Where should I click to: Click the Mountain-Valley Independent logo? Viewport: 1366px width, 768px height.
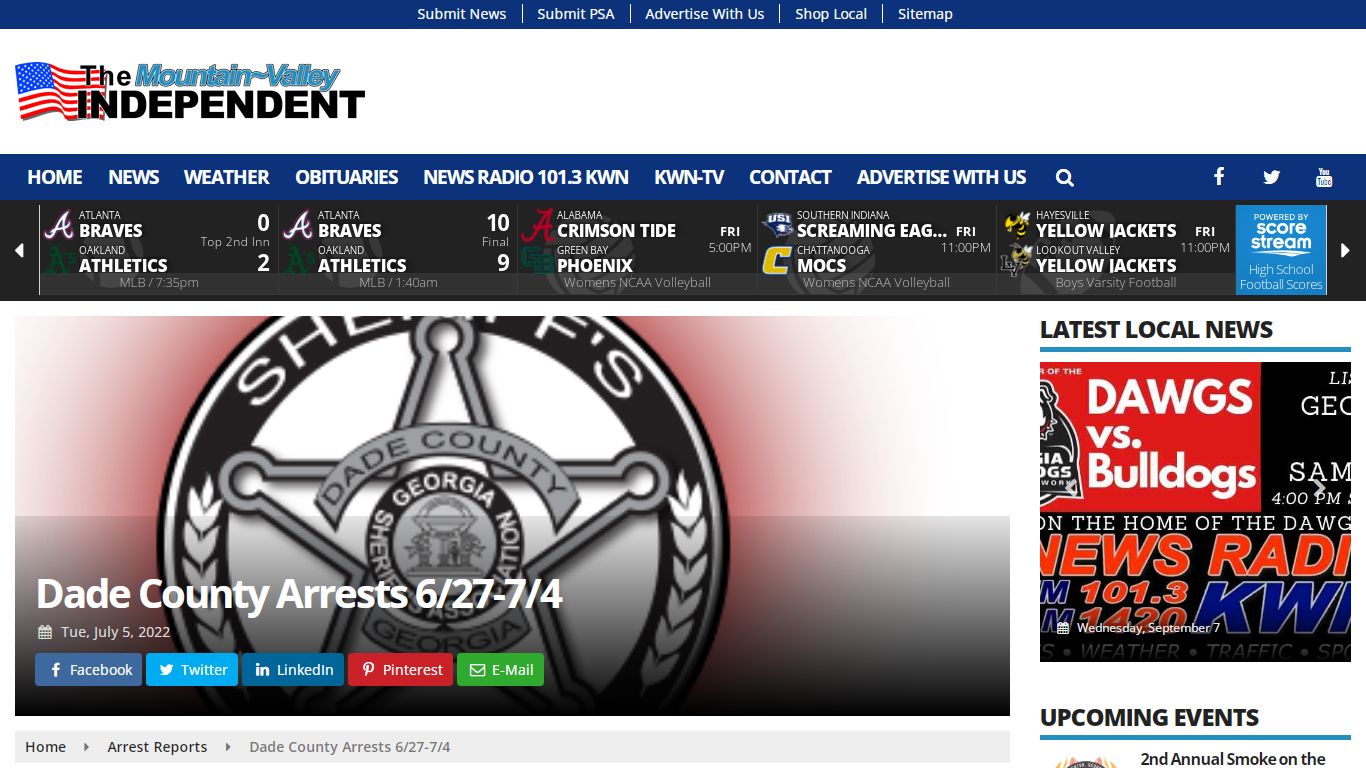tap(190, 91)
